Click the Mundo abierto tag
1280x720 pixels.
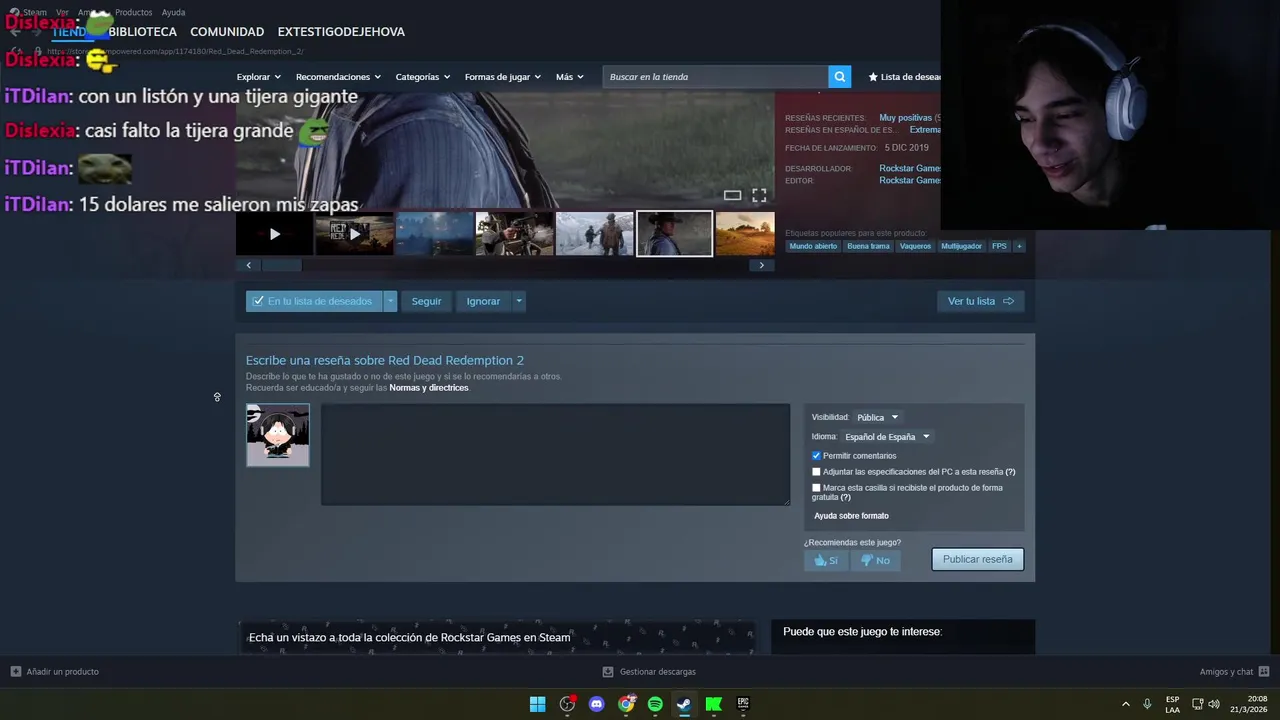point(813,246)
